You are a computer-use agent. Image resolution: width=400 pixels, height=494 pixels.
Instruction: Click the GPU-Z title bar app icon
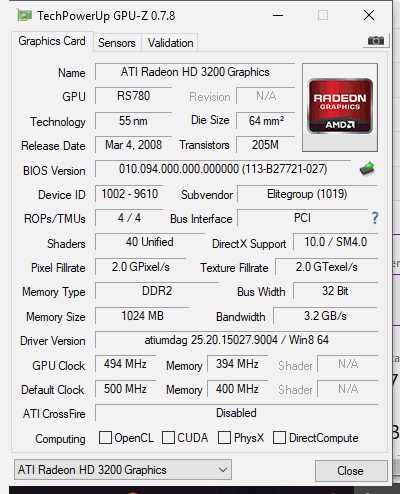[x=24, y=15]
